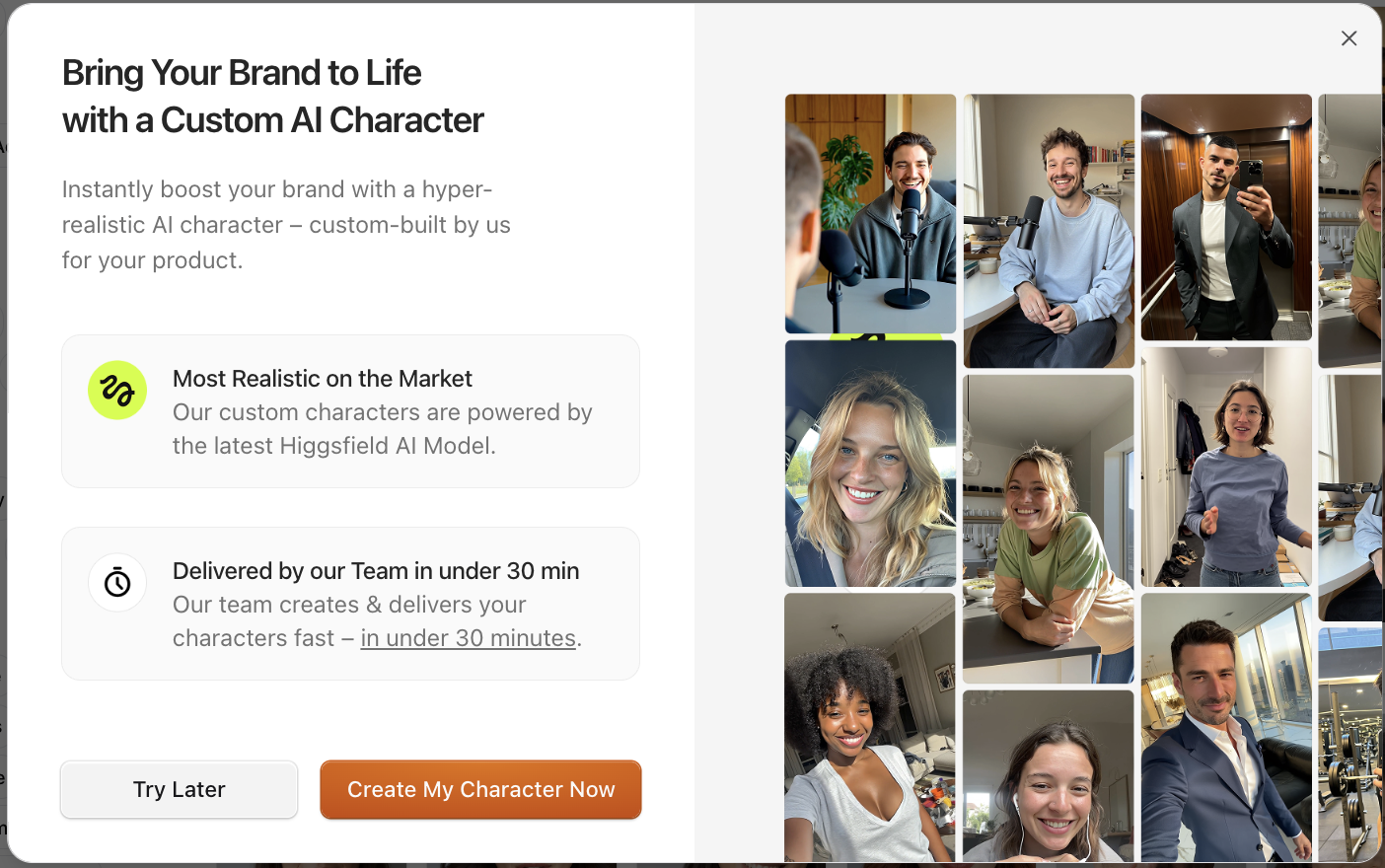This screenshot has width=1385, height=868.
Task: Click the Try Later button
Action: coord(179,789)
